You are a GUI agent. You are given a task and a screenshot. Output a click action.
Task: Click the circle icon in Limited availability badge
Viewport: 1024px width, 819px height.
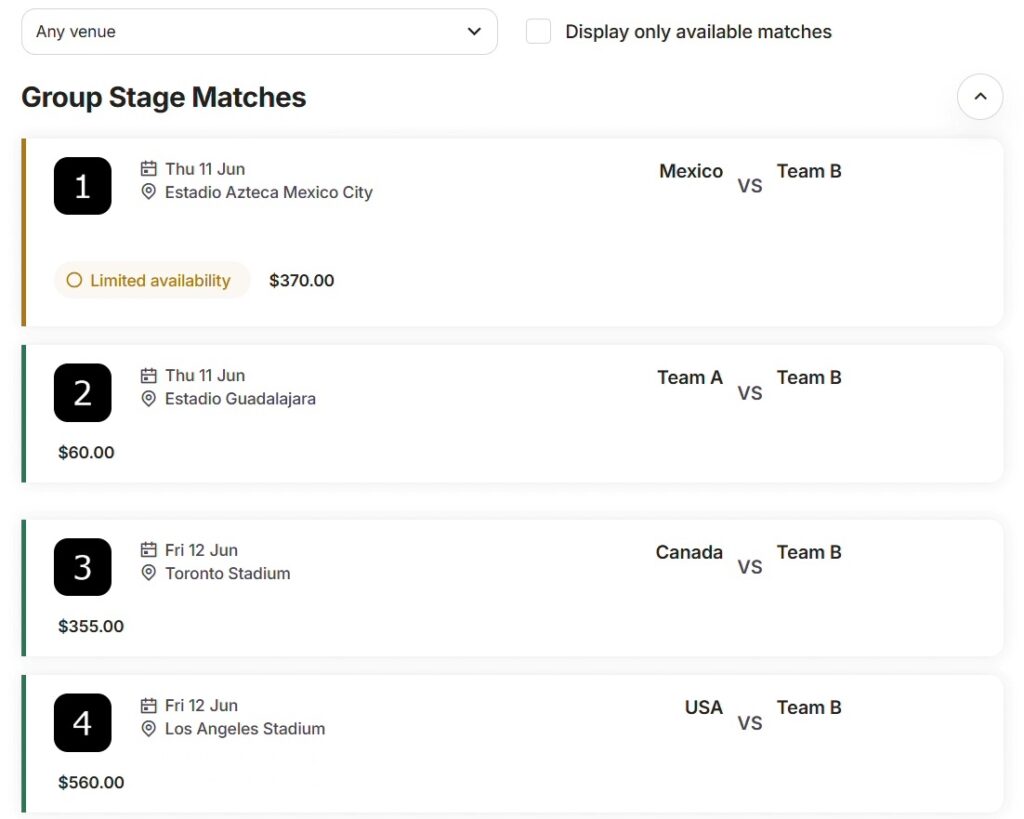74,281
